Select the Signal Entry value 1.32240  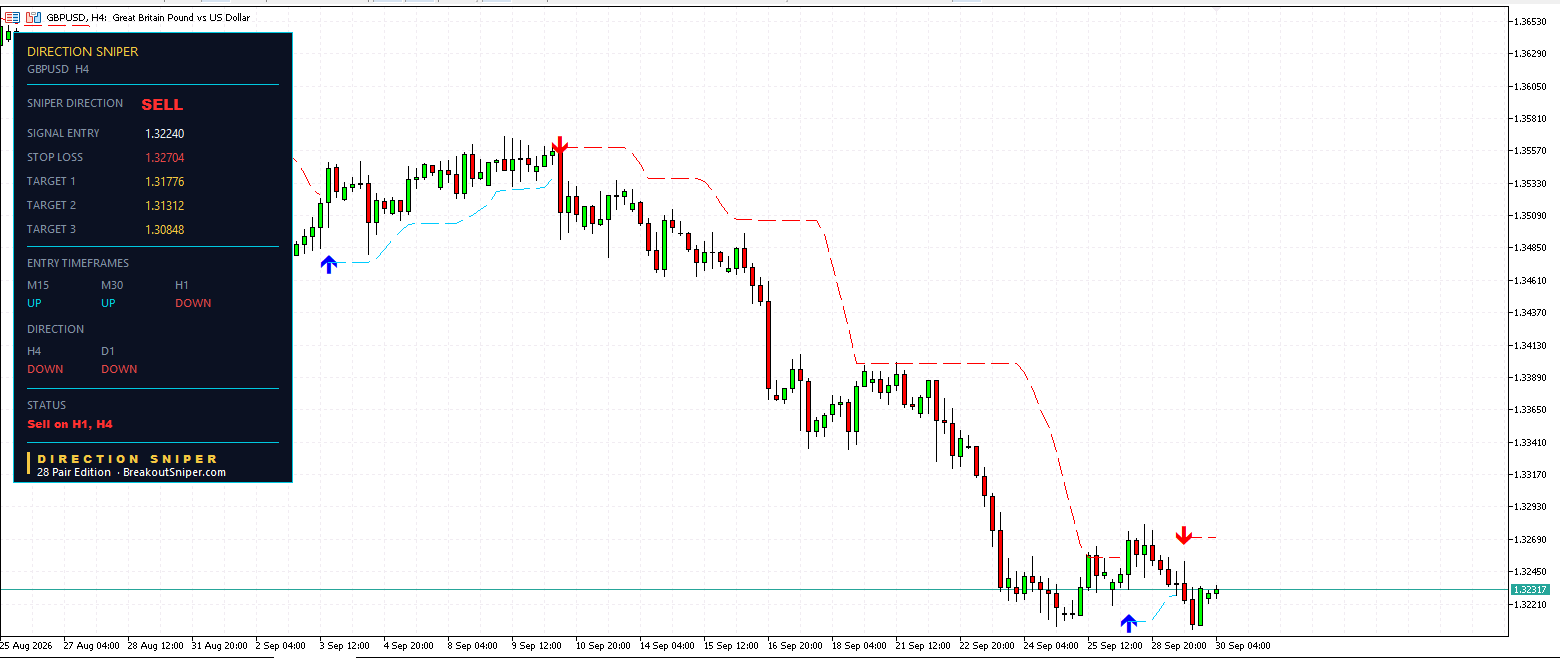pyautogui.click(x=165, y=133)
